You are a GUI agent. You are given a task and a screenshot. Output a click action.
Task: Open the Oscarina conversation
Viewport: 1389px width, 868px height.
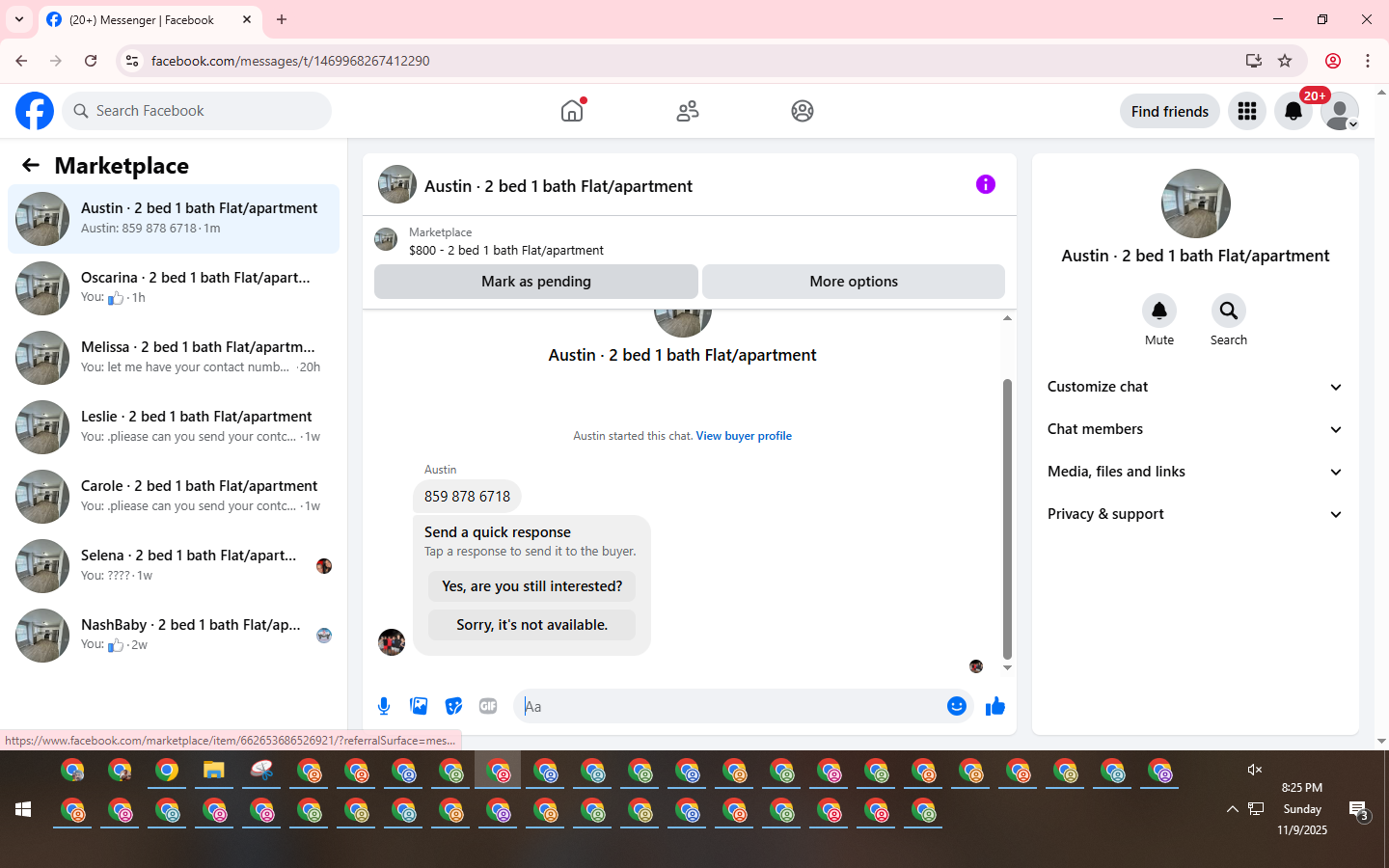pos(174,288)
